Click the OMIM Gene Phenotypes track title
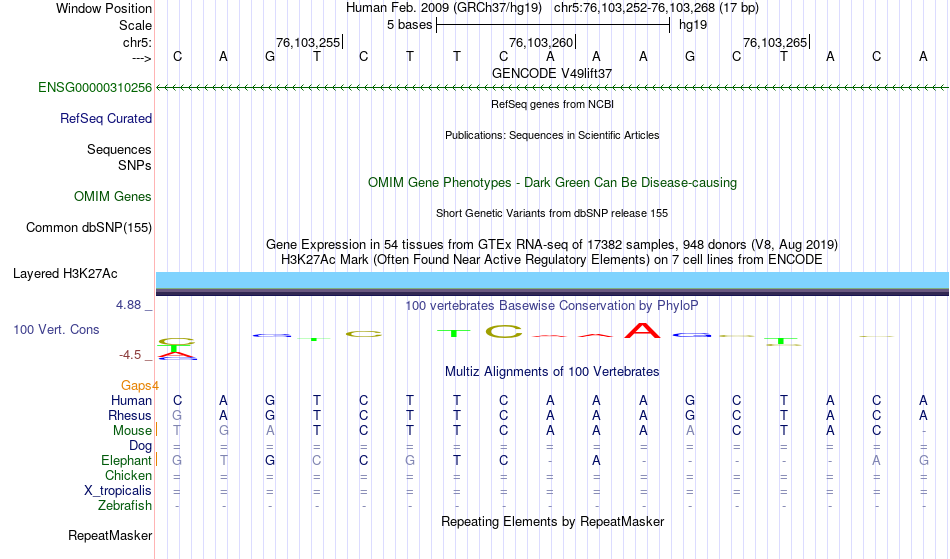 pyautogui.click(x=552, y=183)
